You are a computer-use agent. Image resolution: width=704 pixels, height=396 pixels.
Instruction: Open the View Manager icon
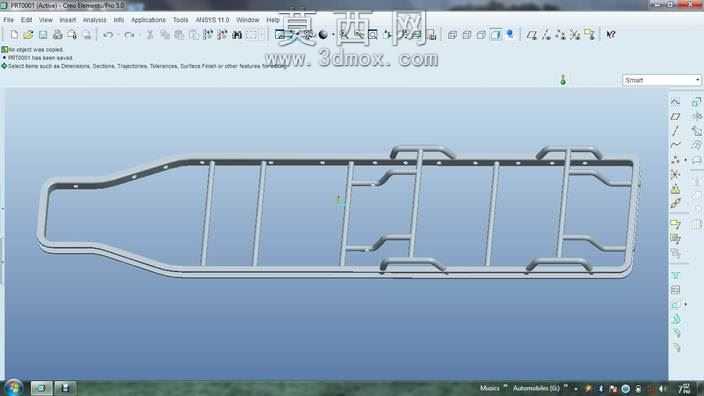point(431,35)
